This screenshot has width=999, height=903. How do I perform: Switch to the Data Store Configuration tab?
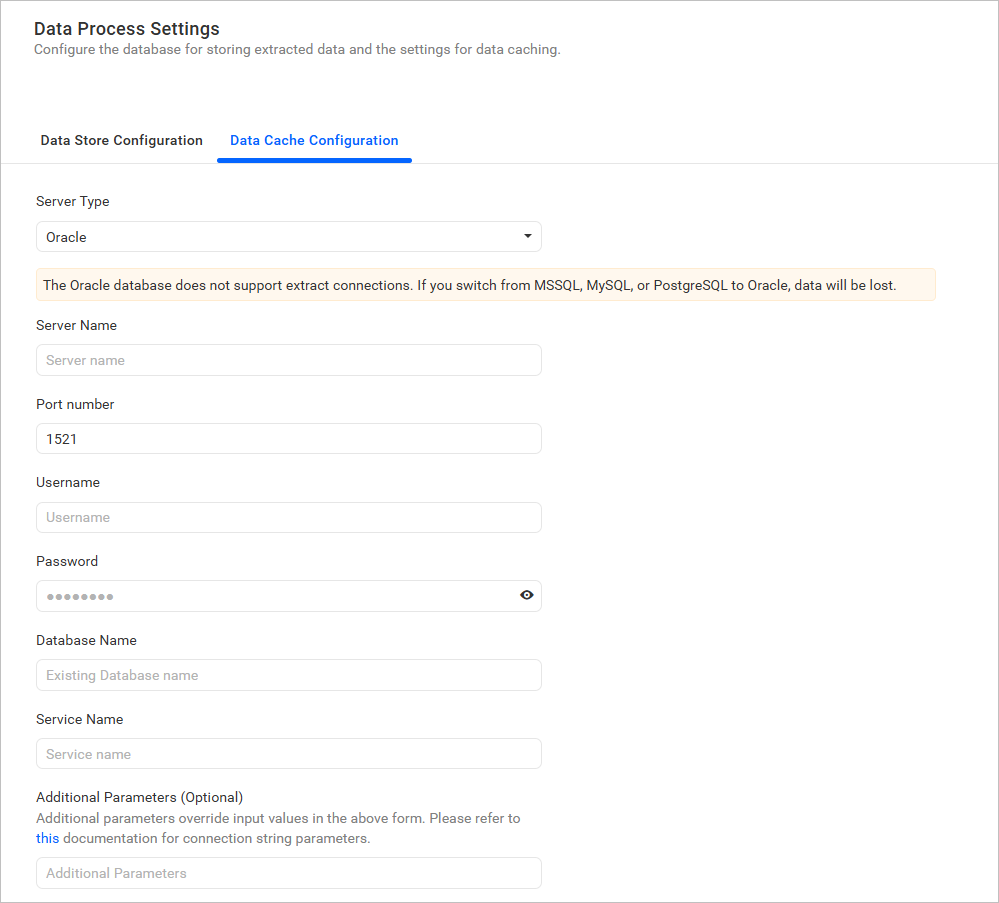(121, 140)
